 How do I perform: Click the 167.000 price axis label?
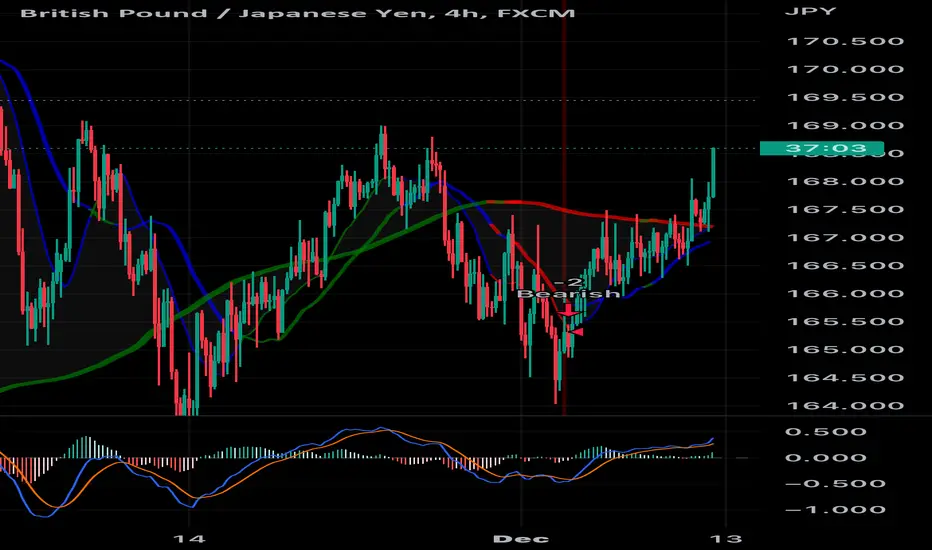[x=845, y=237]
